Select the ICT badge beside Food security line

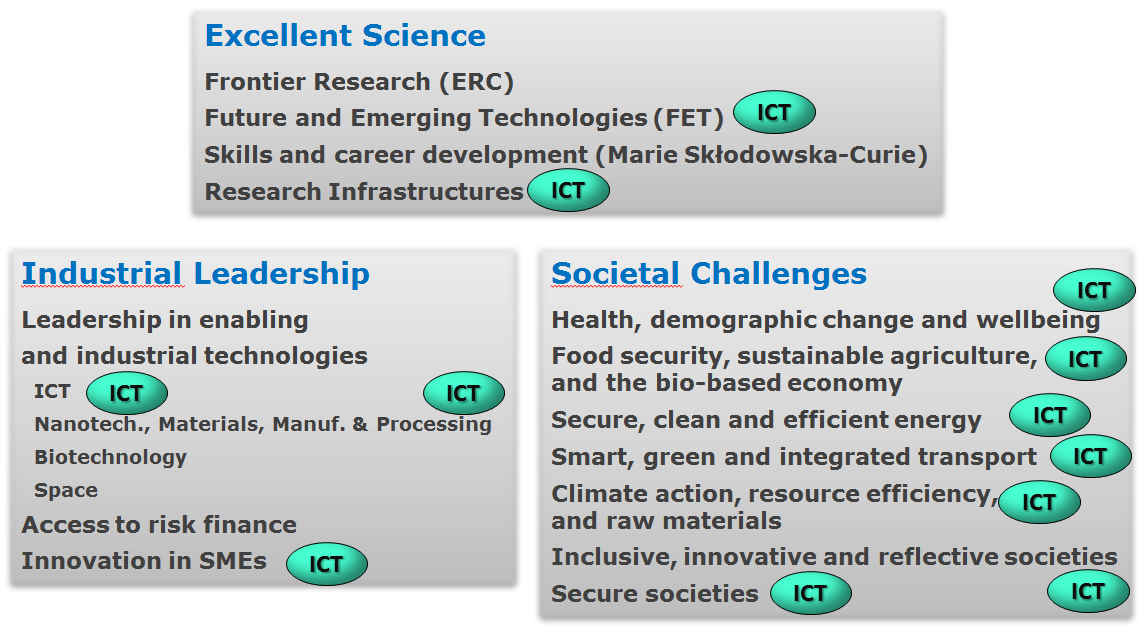coord(1086,359)
